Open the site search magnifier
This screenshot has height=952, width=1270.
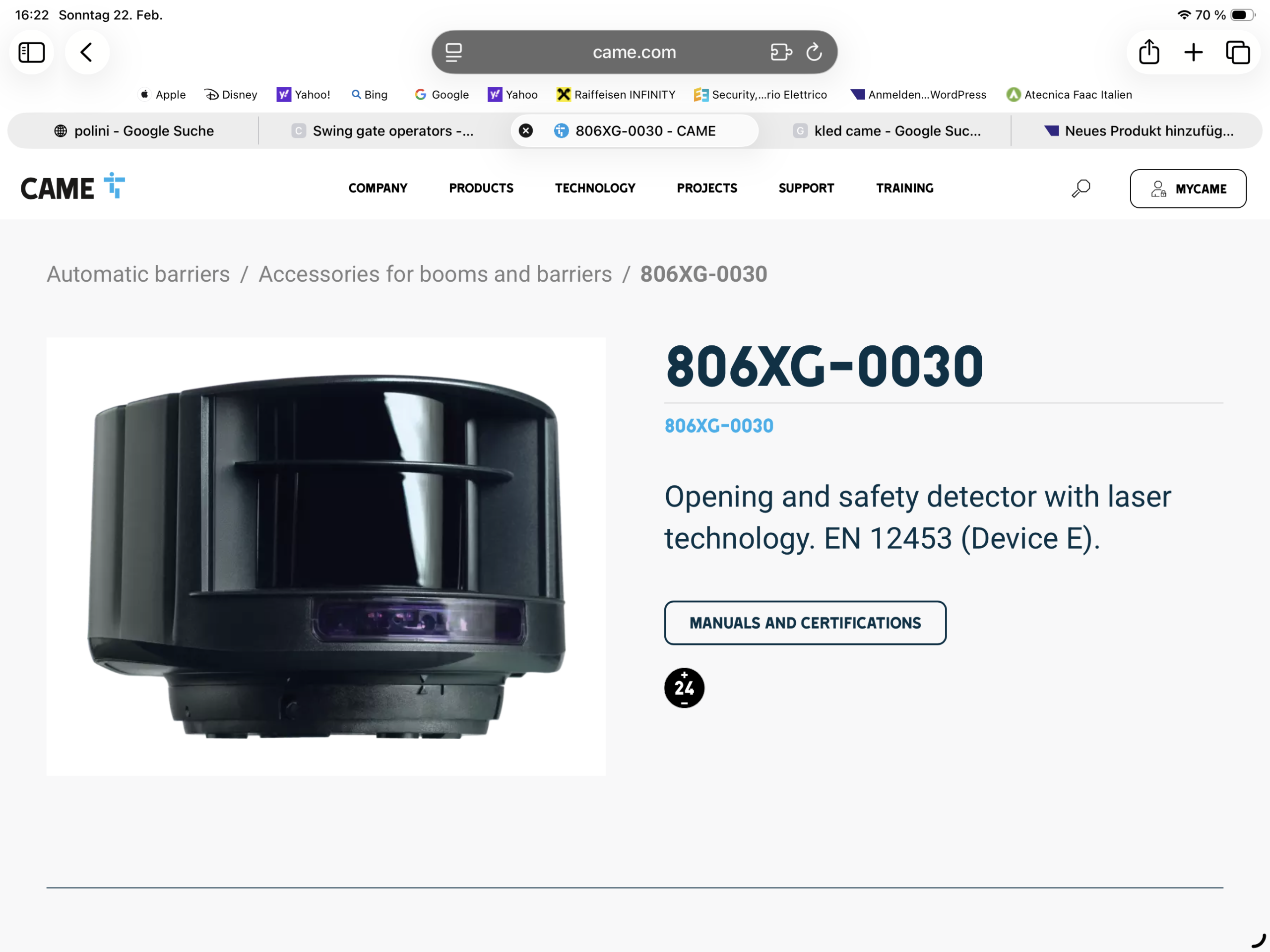(x=1080, y=189)
